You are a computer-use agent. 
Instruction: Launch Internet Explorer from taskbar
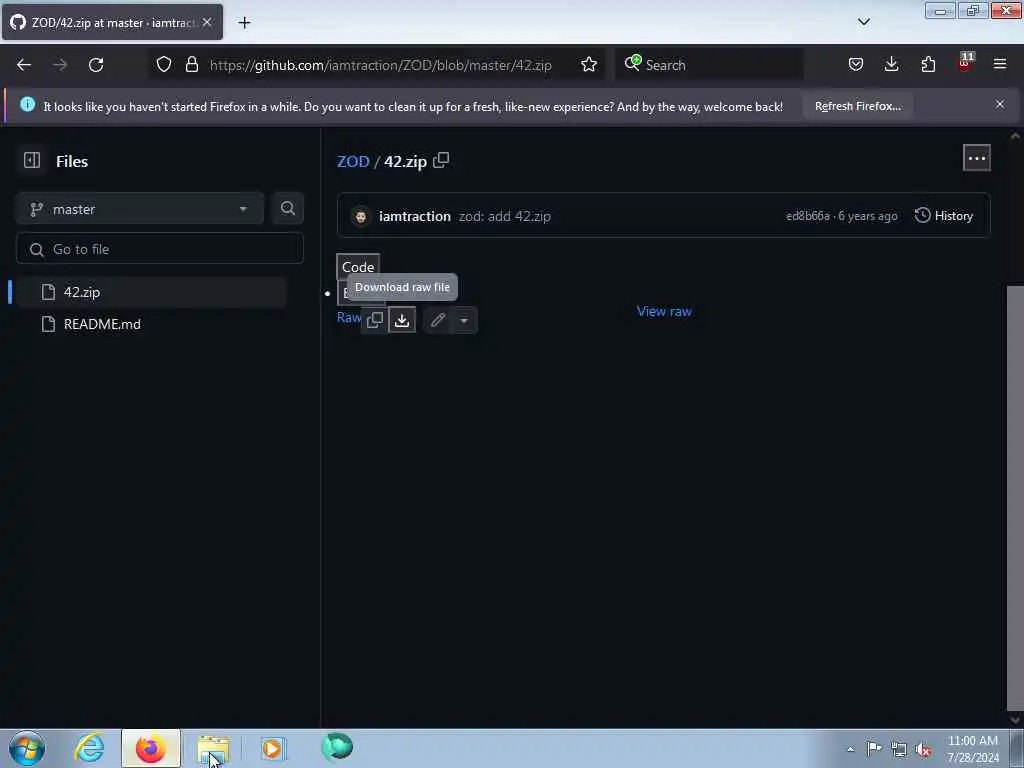(x=89, y=748)
